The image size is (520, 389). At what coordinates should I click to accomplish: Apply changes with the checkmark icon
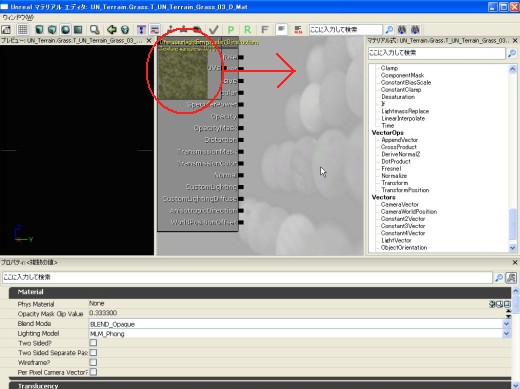coord(214,30)
